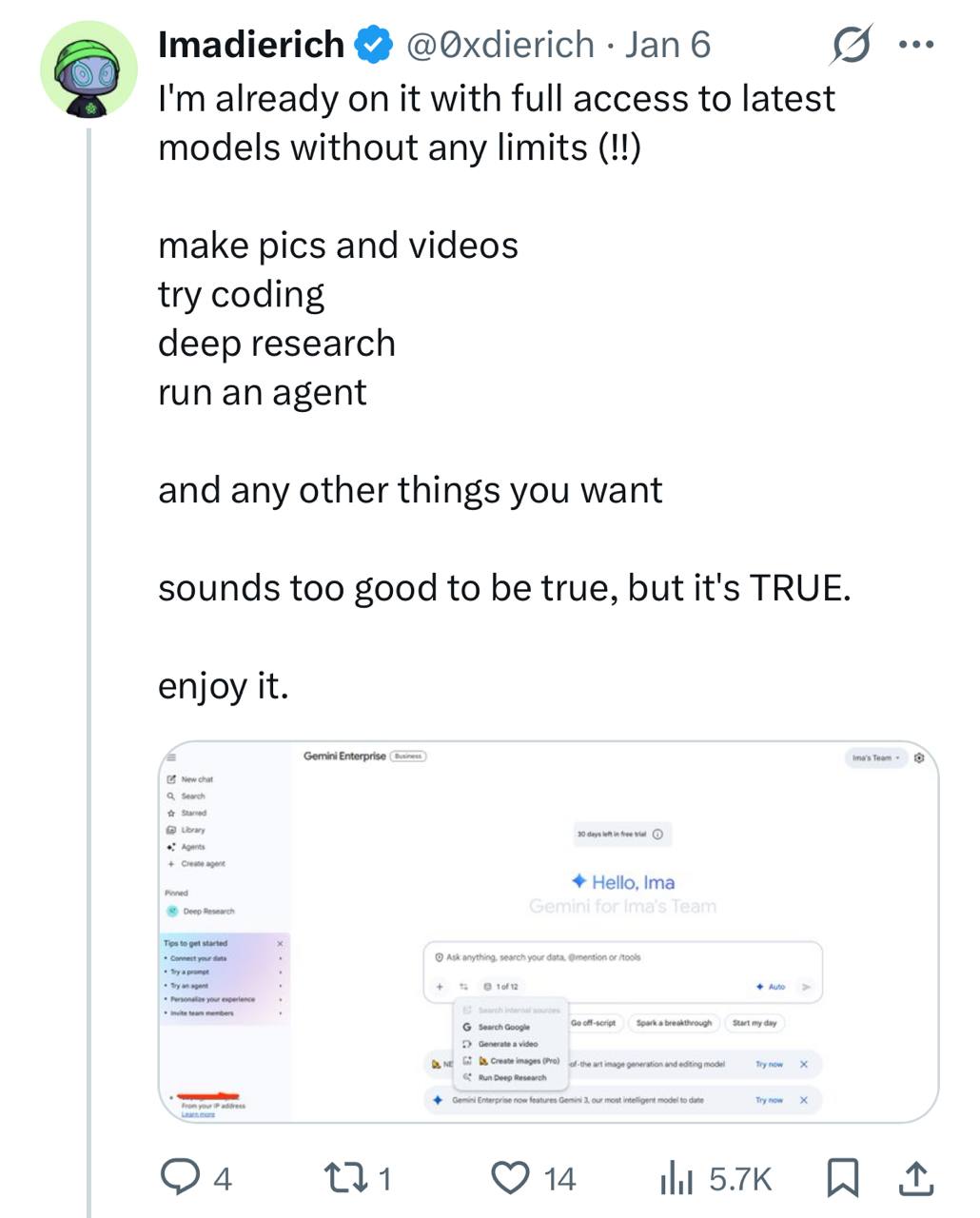This screenshot has width=980, height=1218.
Task: Select New chat in the Gemini sidebar
Action: pyautogui.click(x=196, y=779)
